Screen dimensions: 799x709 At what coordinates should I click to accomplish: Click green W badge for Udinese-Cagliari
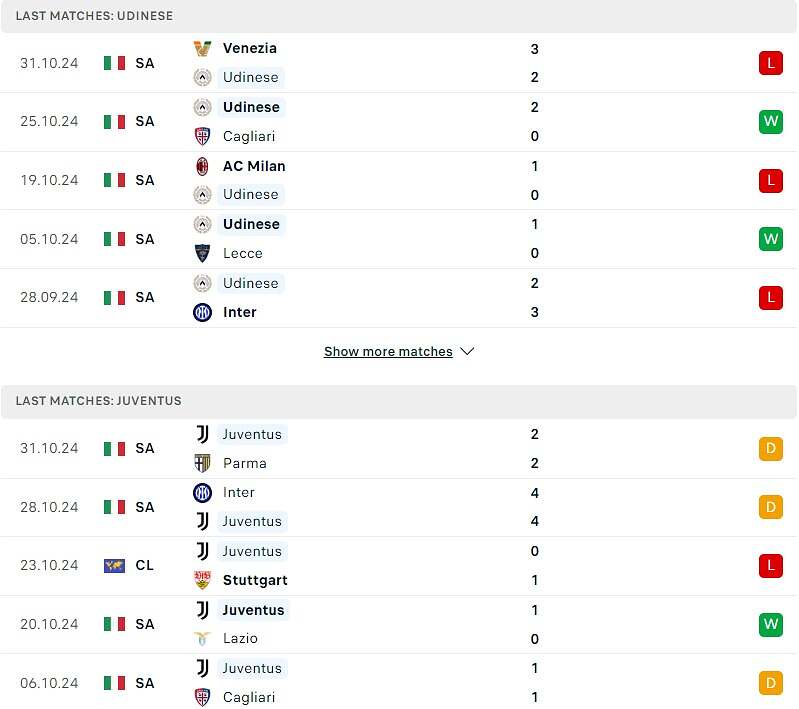coord(770,121)
